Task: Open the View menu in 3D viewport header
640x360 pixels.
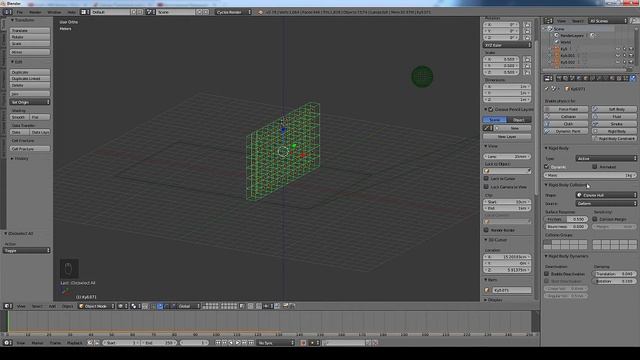Action: pos(21,306)
